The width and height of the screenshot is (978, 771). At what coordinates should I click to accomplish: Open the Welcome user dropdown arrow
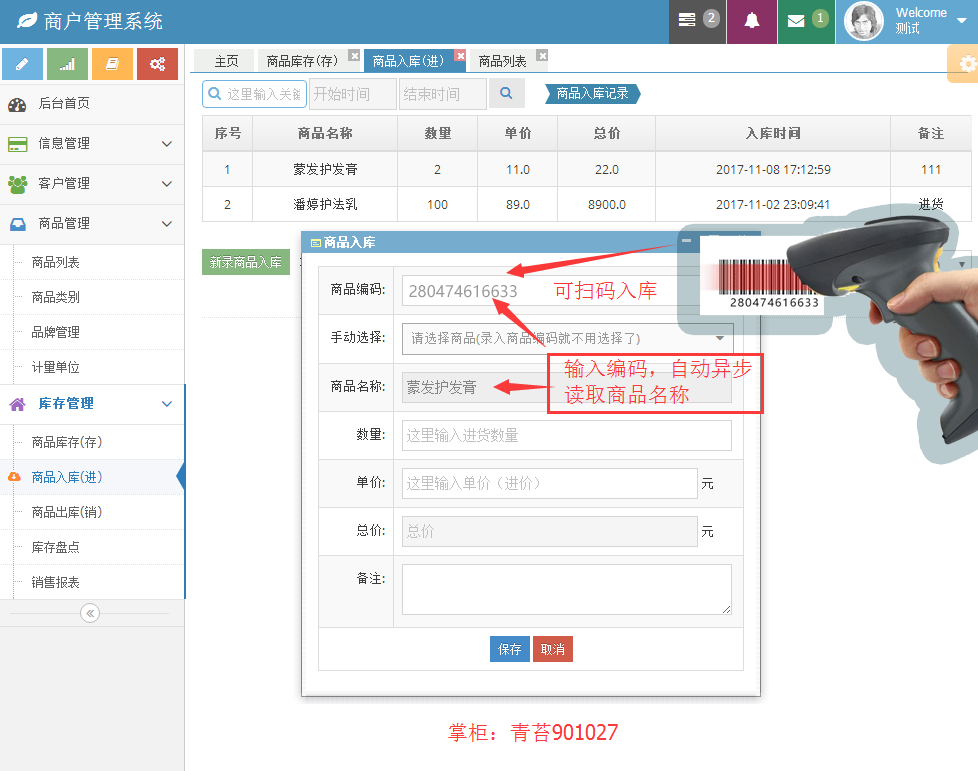pos(962,20)
